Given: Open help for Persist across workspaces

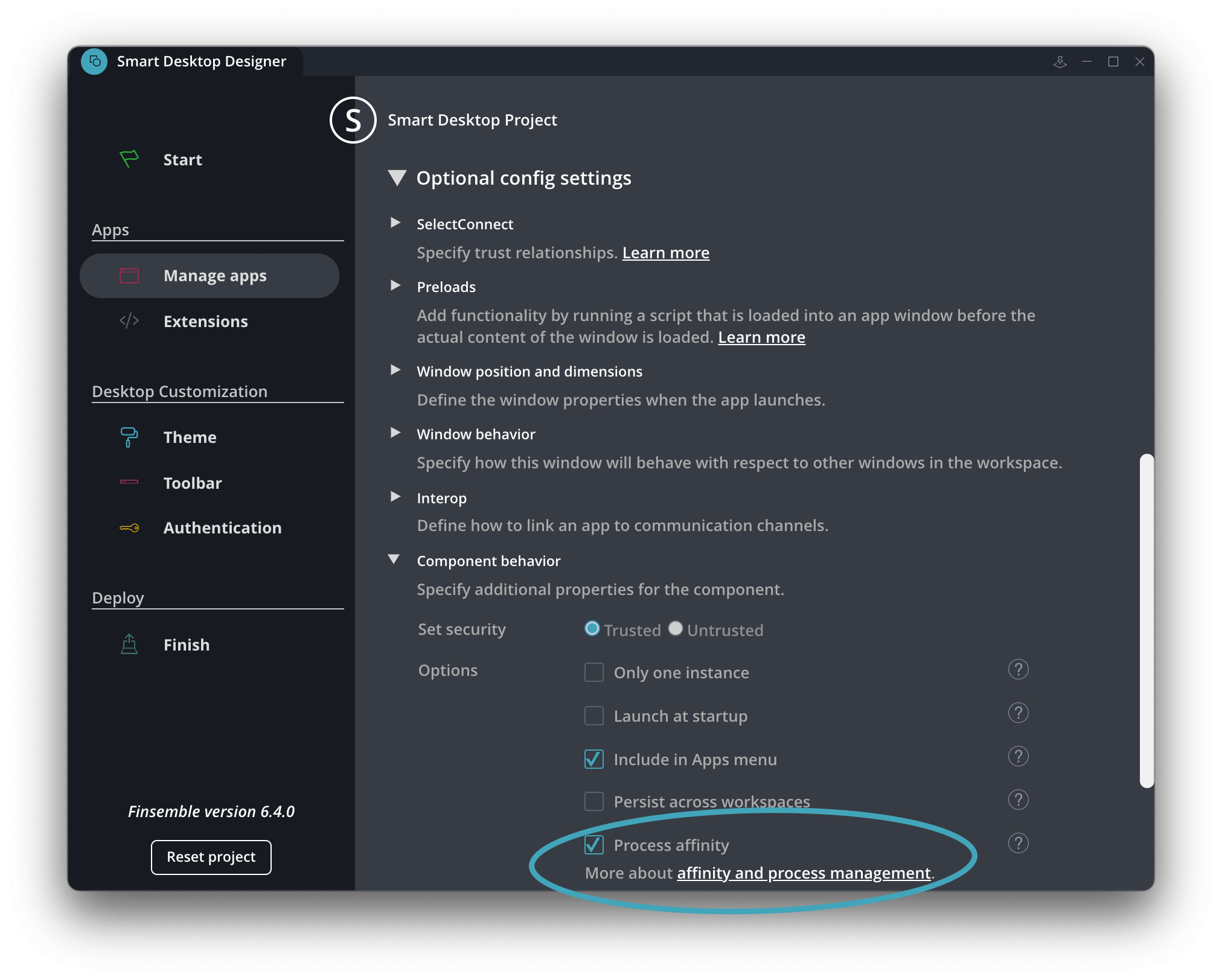Looking at the screenshot, I should pos(1018,800).
